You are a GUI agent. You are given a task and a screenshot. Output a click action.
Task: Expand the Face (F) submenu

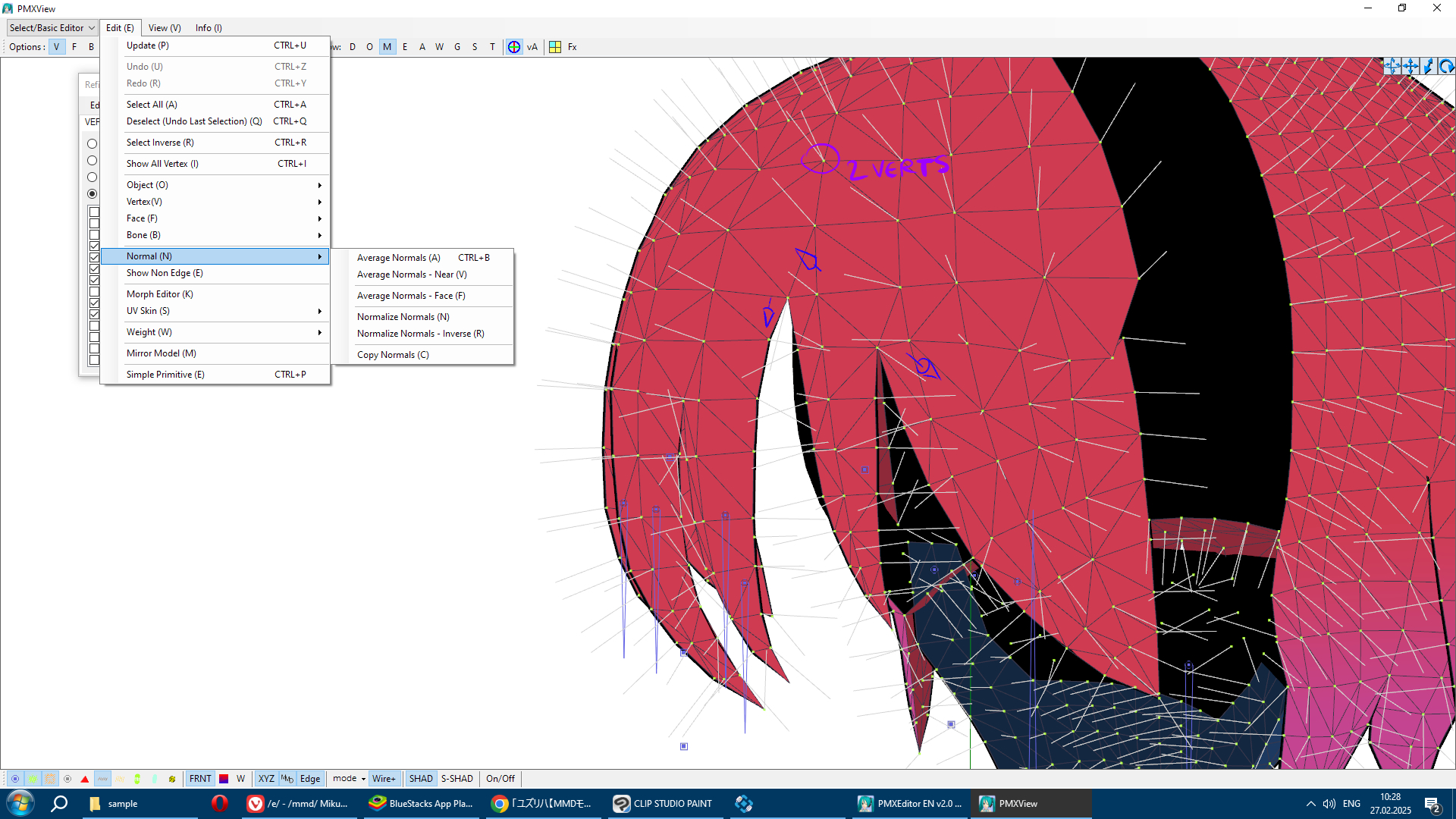(x=216, y=218)
